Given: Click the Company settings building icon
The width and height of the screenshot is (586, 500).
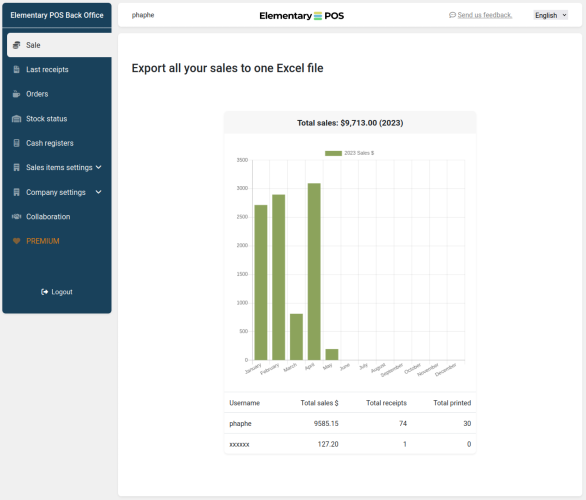Looking at the screenshot, I should pyautogui.click(x=16, y=192).
